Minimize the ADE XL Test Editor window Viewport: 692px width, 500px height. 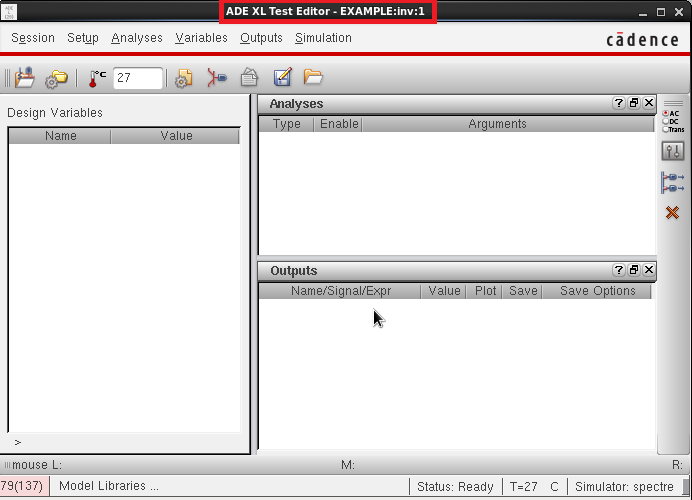(x=643, y=12)
